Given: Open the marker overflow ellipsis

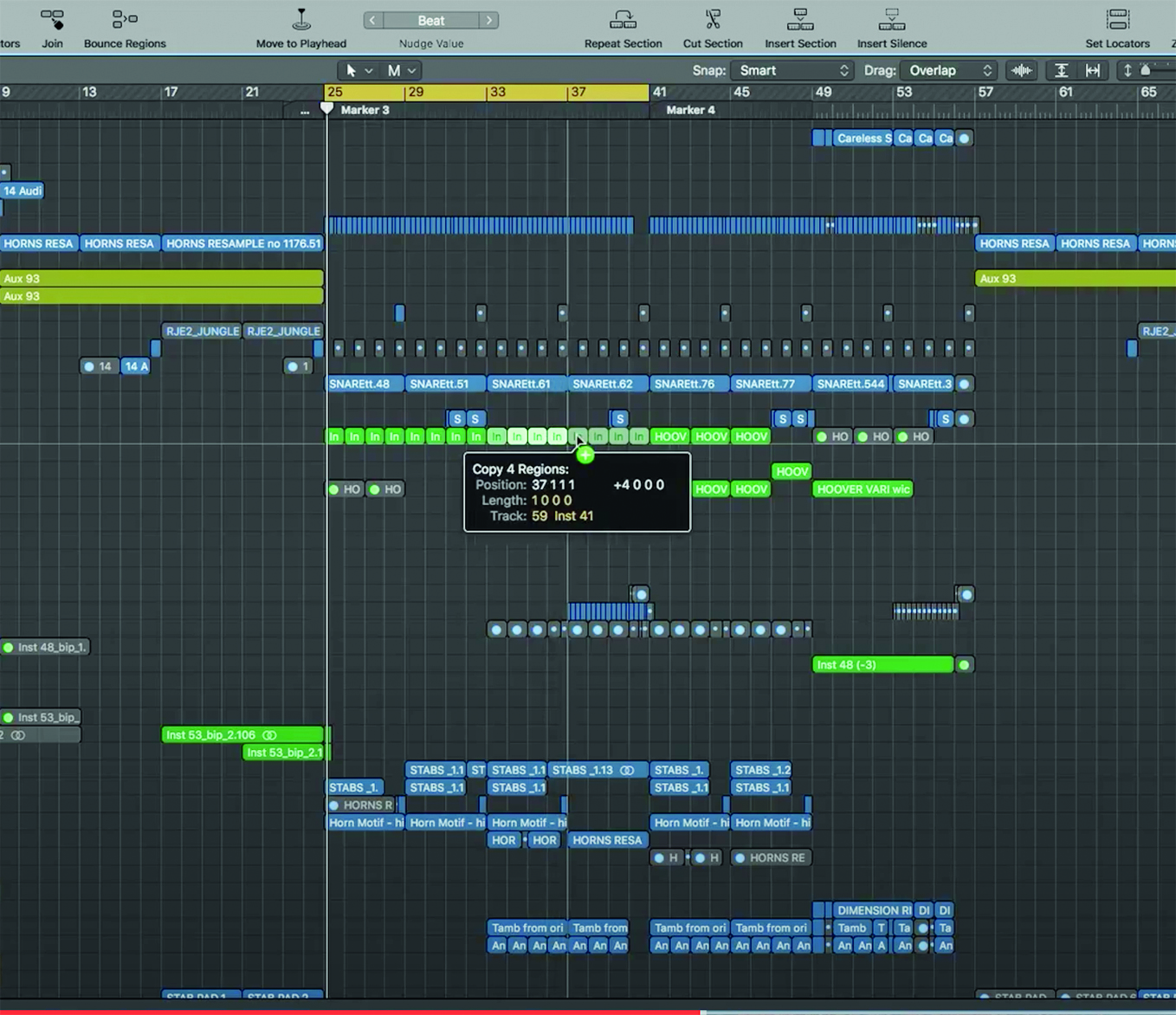Looking at the screenshot, I should (x=305, y=111).
